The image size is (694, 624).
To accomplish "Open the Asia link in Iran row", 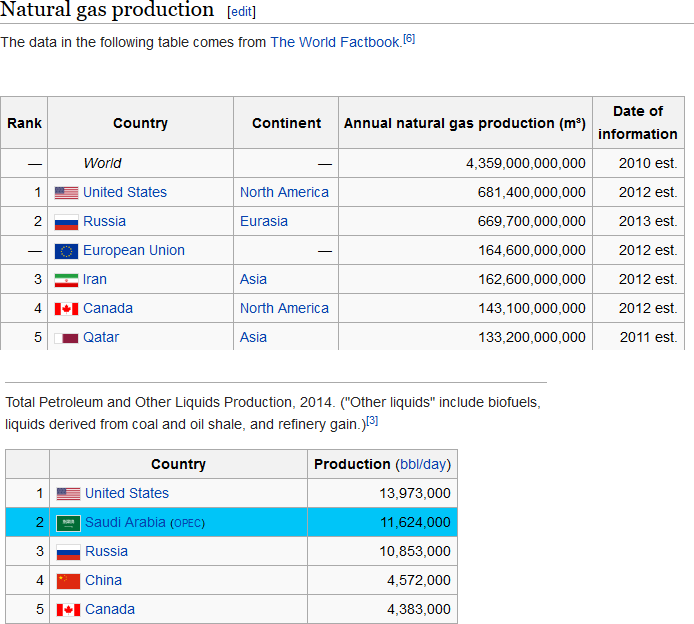I will click(x=253, y=279).
